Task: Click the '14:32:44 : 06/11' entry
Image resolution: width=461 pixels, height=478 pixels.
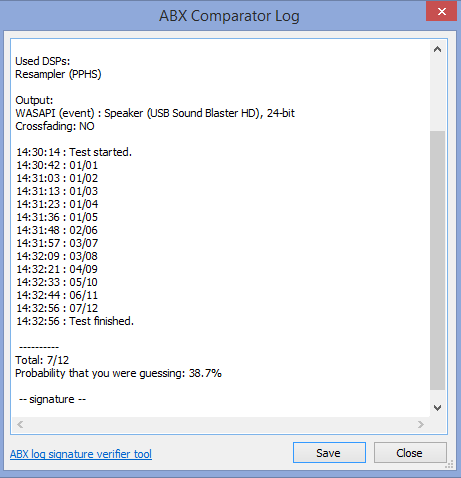Action: click(x=57, y=295)
